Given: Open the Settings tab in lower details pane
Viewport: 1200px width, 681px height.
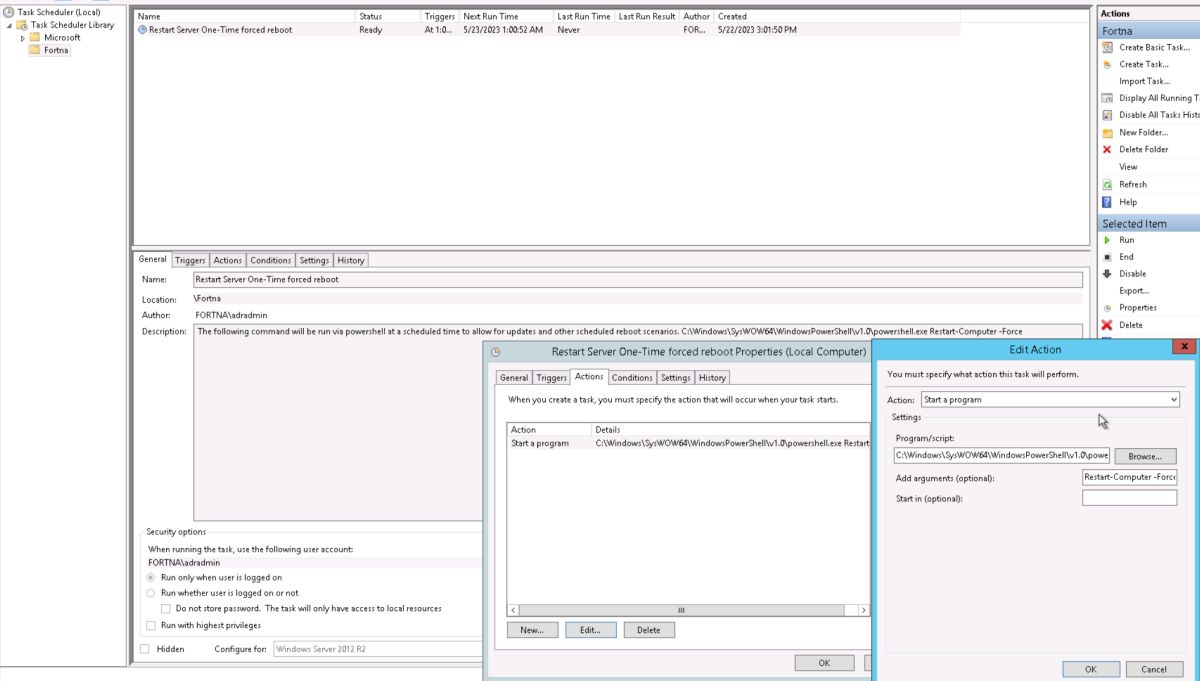Looking at the screenshot, I should 314,260.
